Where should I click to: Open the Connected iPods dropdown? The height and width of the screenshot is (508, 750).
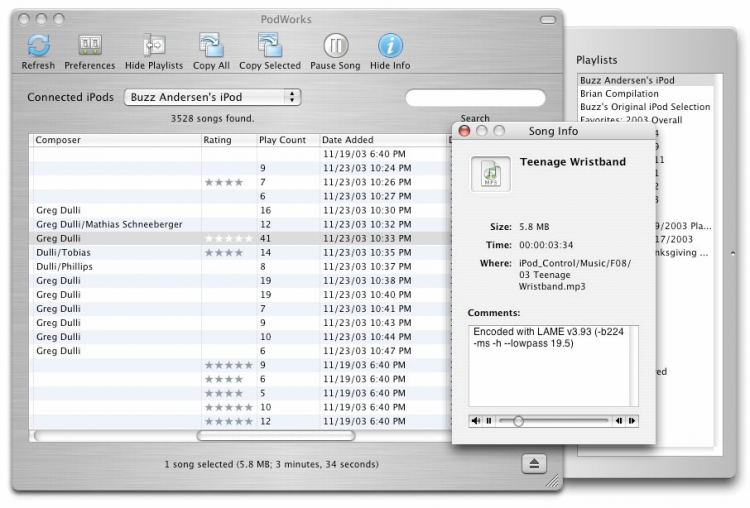click(x=212, y=97)
